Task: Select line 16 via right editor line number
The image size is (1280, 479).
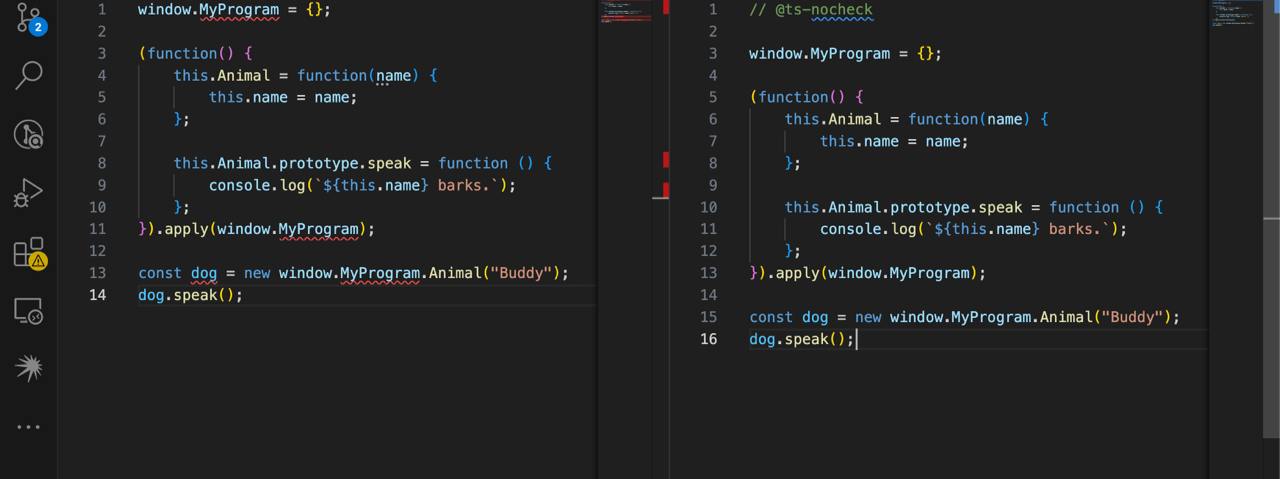Action: (x=708, y=339)
